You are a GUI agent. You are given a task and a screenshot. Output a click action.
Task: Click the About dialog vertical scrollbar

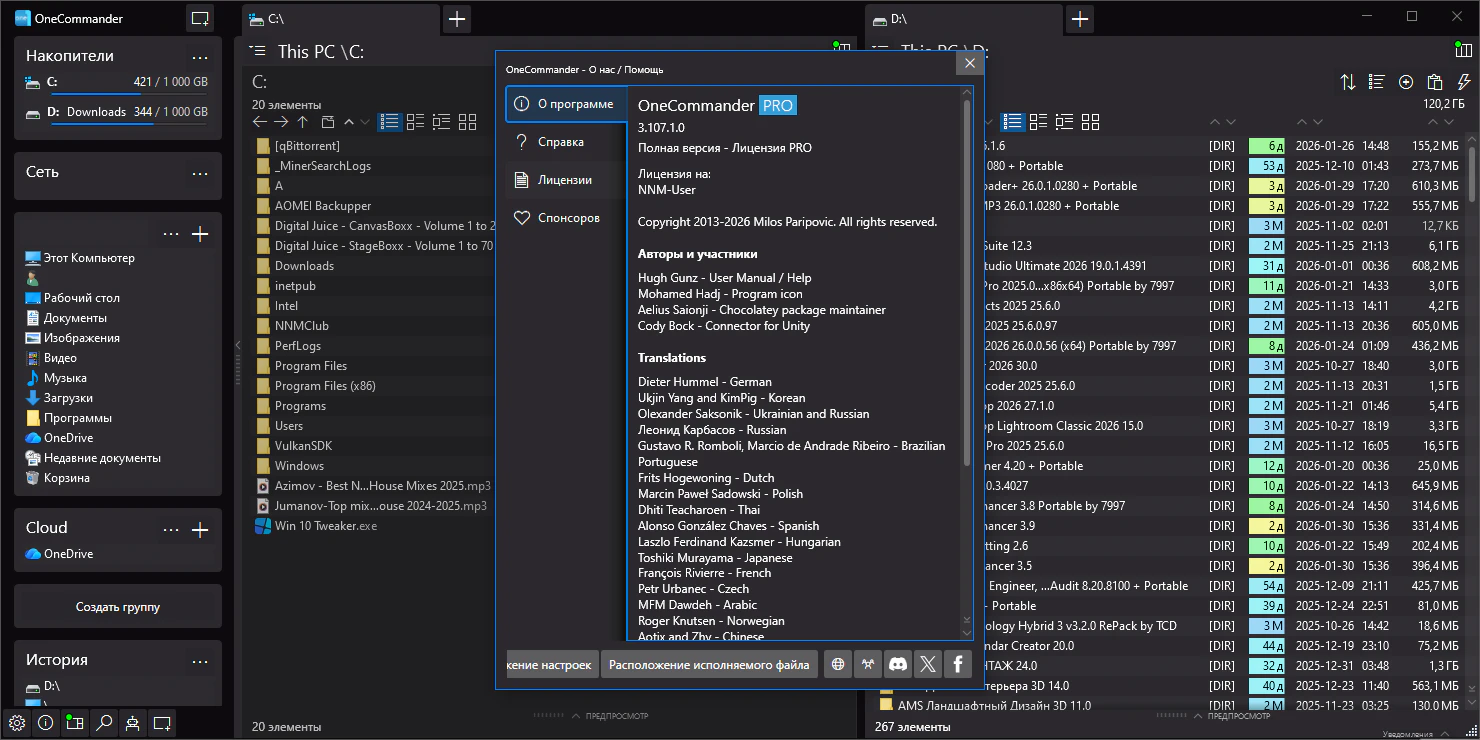pos(966,280)
